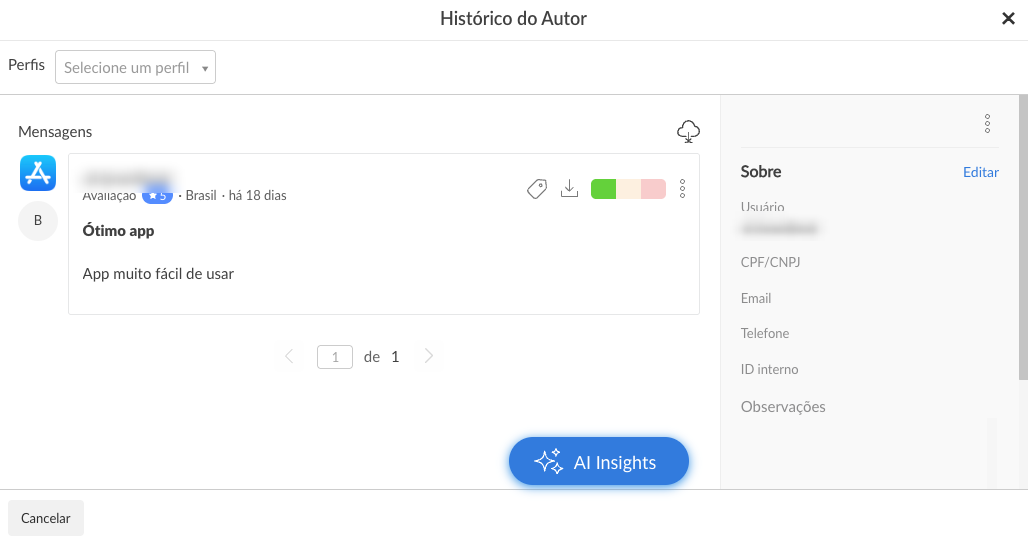This screenshot has height=543, width=1028.
Task: Open the author sidebar three-dot menu
Action: click(987, 124)
